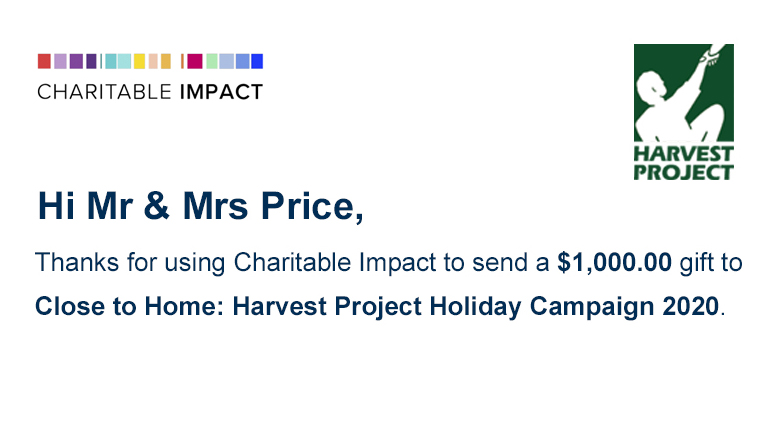The height and width of the screenshot is (433, 778).
Task: Click the Hi Mr & Mrs Price greeting
Action: pyautogui.click(x=200, y=206)
